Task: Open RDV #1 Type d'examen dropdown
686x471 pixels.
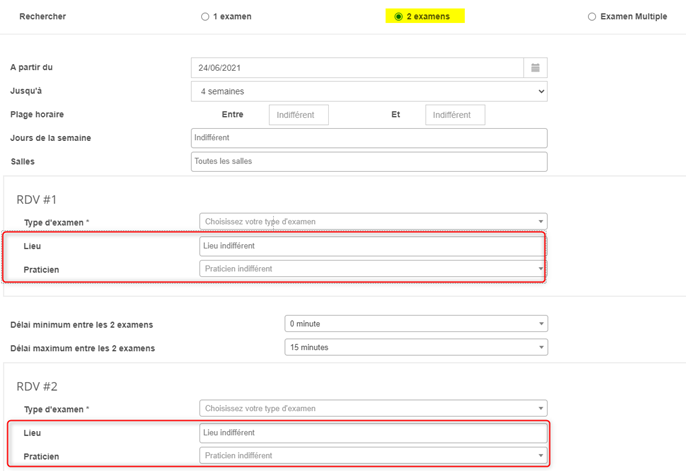Action: [372, 221]
